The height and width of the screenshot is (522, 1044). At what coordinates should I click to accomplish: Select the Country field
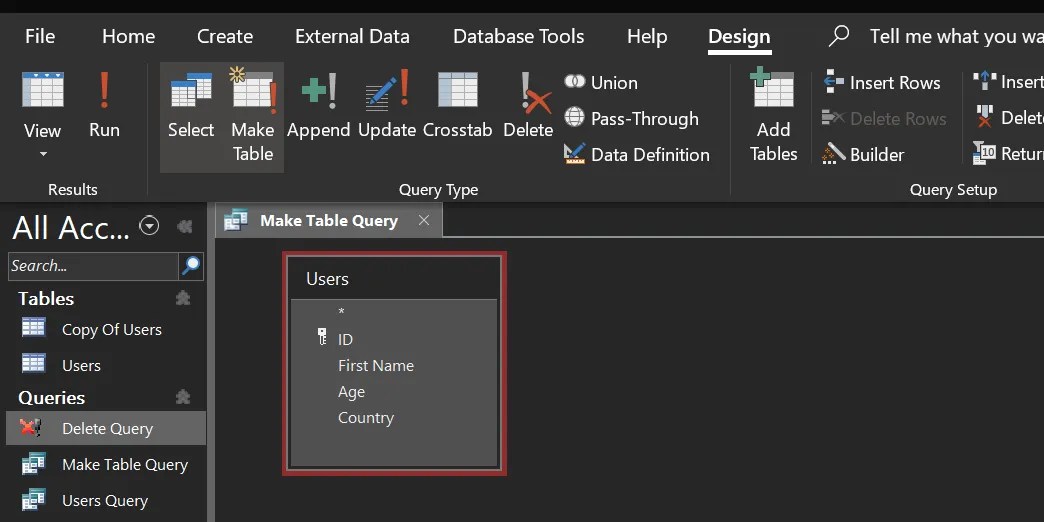point(366,417)
